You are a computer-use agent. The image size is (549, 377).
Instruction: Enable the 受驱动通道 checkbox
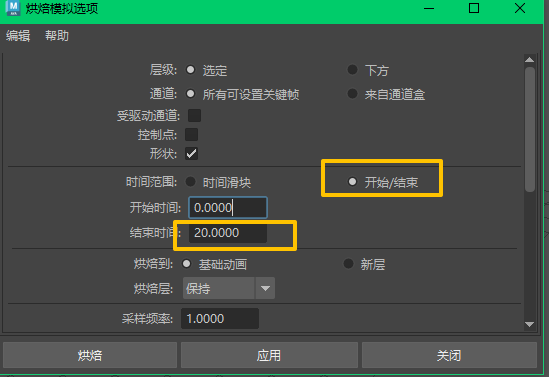(194, 115)
